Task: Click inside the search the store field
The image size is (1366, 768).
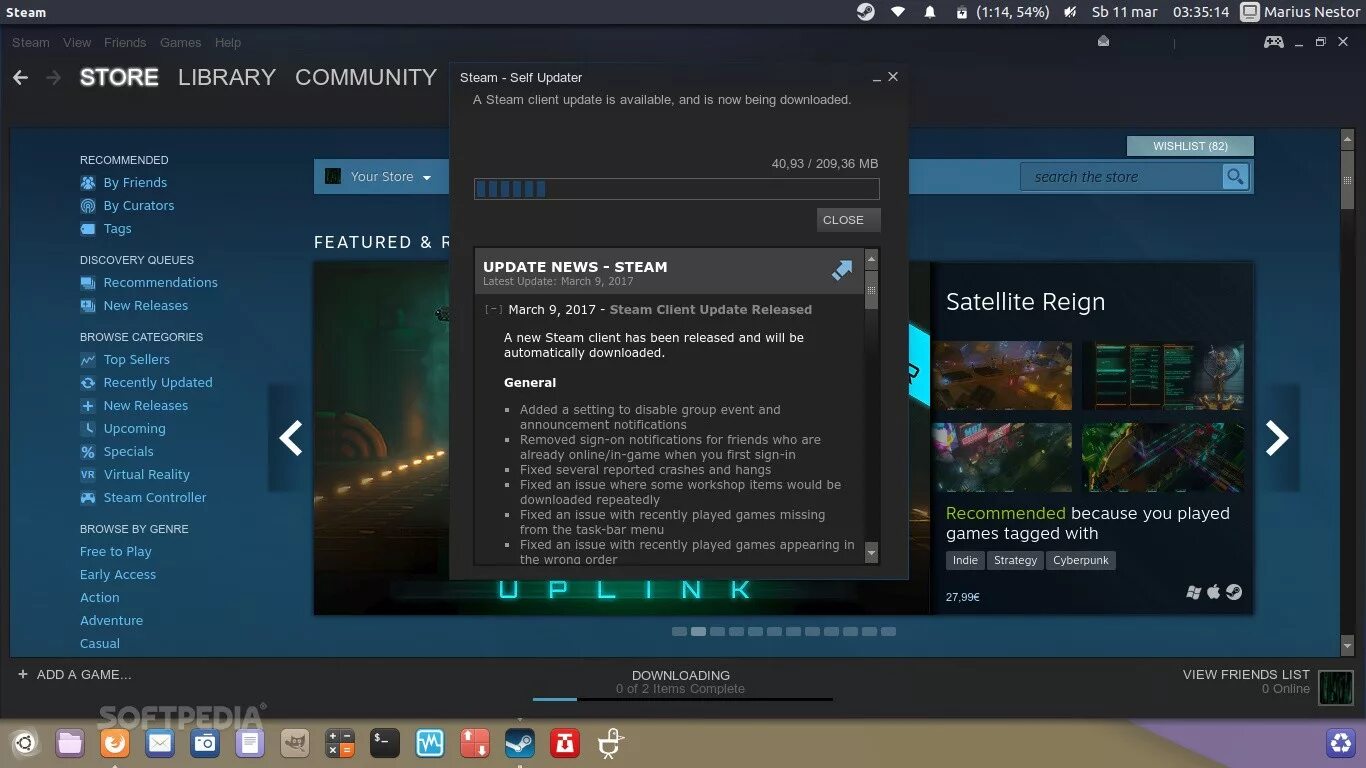Action: click(x=1121, y=177)
